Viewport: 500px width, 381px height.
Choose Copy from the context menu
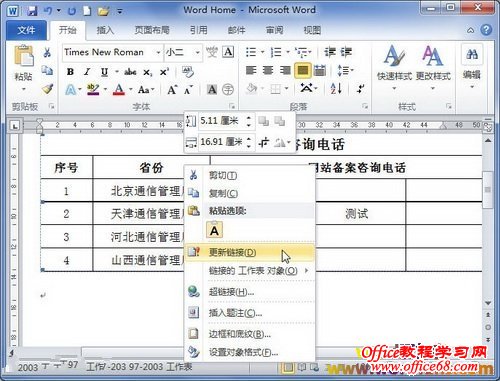(x=249, y=193)
